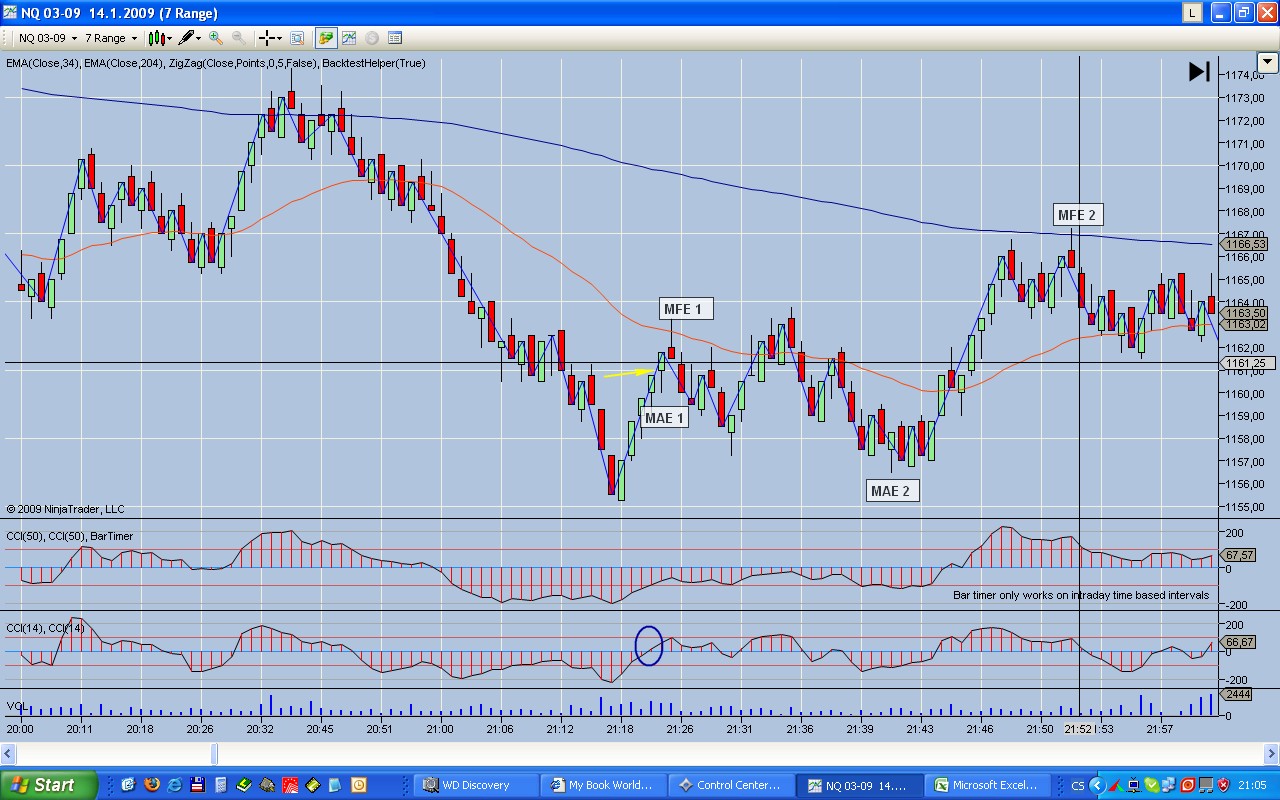This screenshot has height=800, width=1280.
Task: Click the 1161,25 price marker on axis
Action: pos(1246,363)
